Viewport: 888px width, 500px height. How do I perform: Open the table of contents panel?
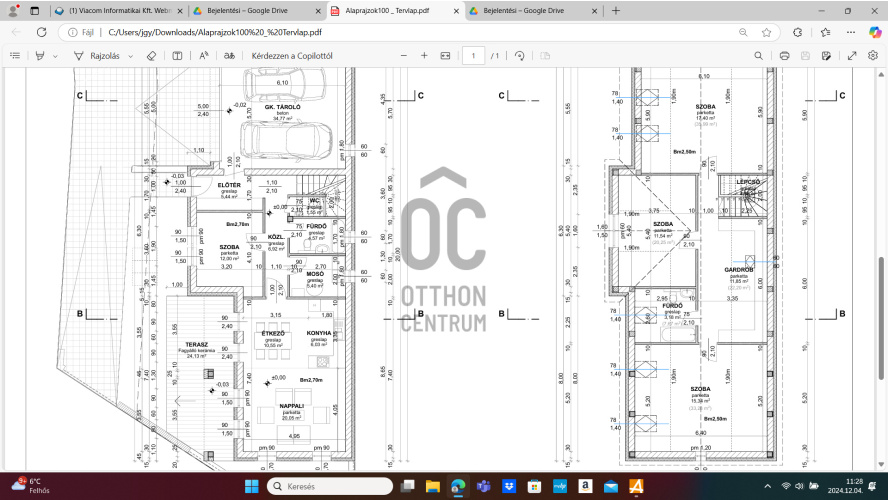(x=15, y=55)
